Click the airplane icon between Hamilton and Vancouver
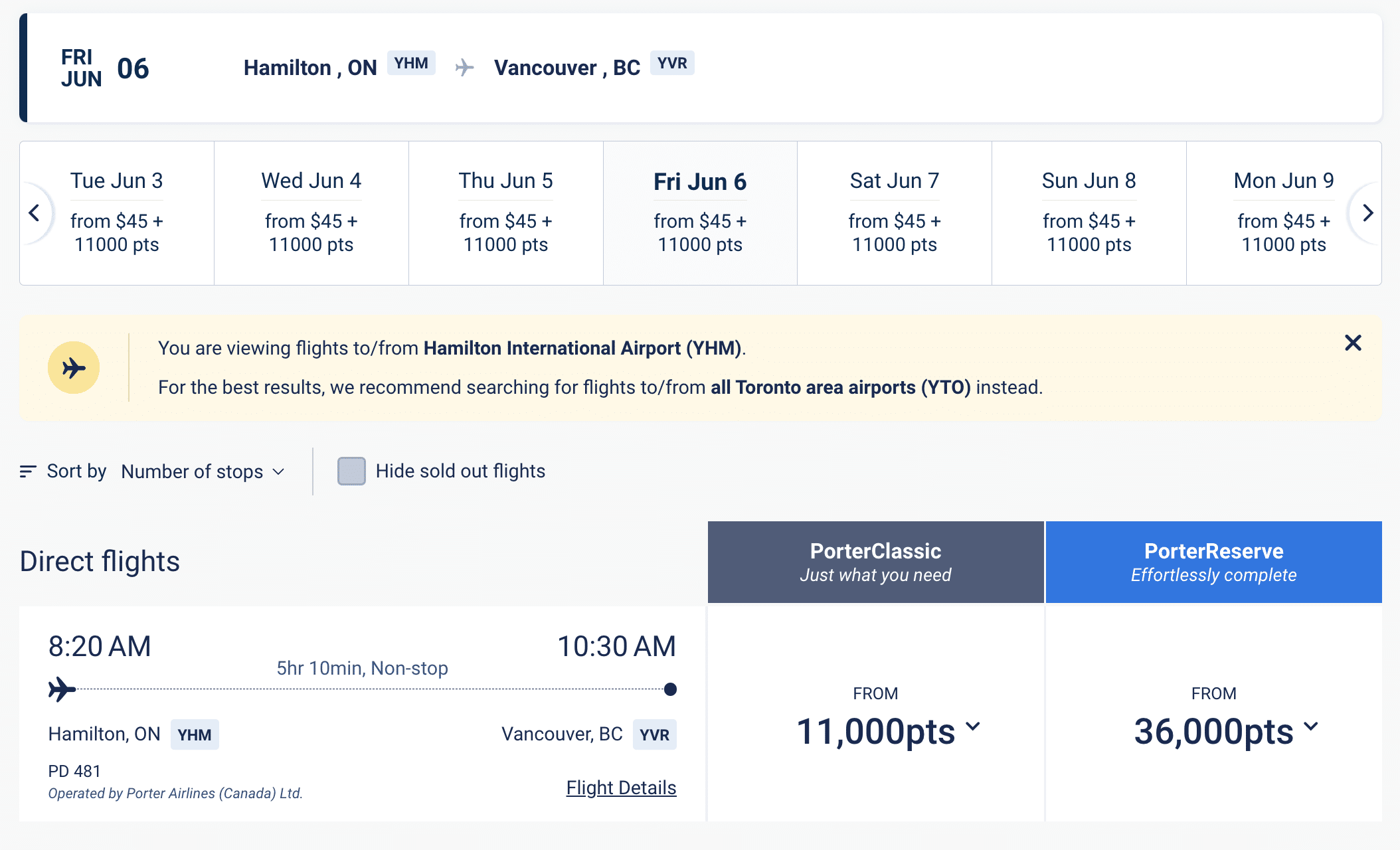1400x850 pixels. (x=464, y=67)
